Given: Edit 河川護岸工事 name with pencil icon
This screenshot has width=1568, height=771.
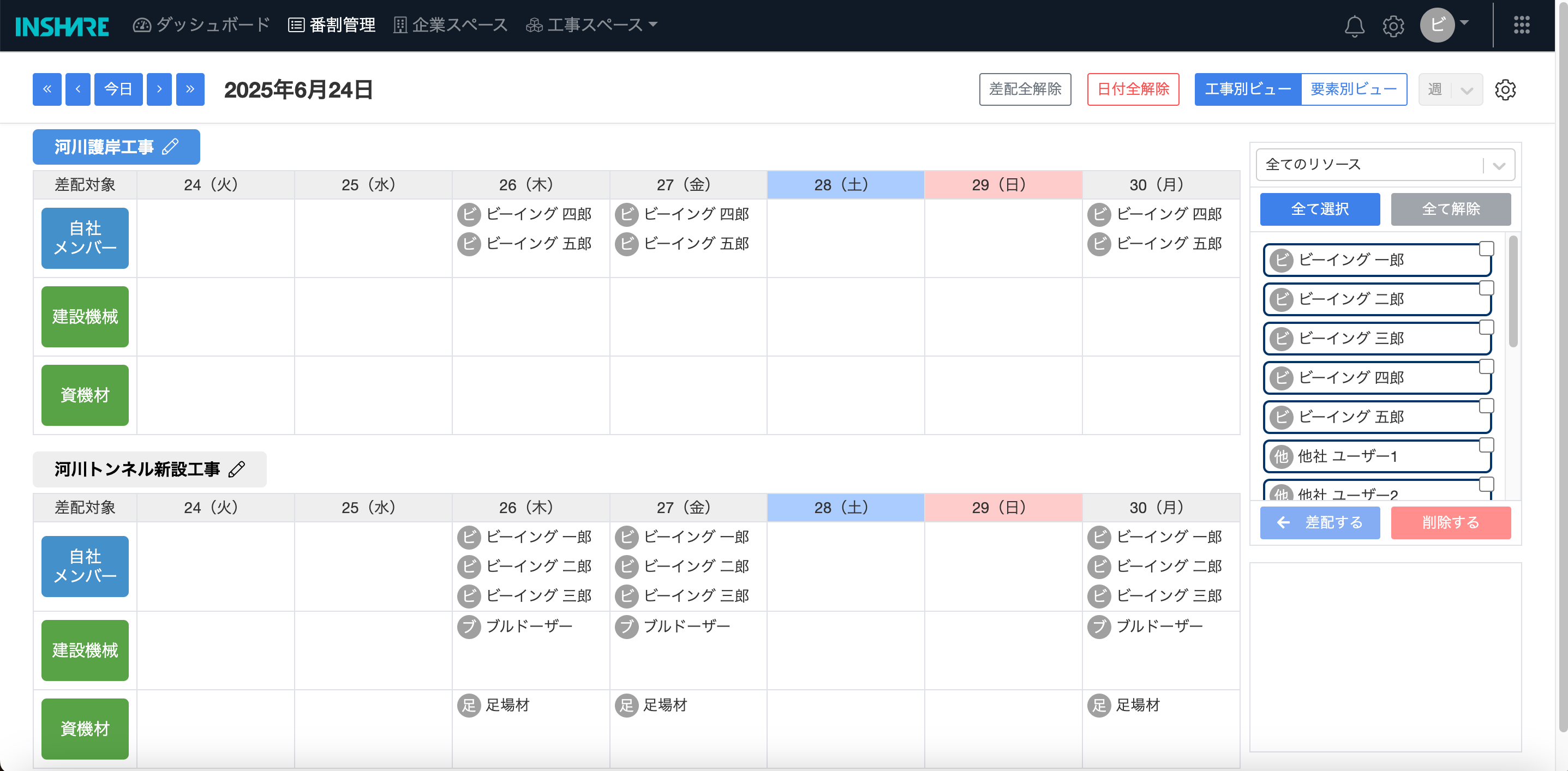Looking at the screenshot, I should 170,147.
